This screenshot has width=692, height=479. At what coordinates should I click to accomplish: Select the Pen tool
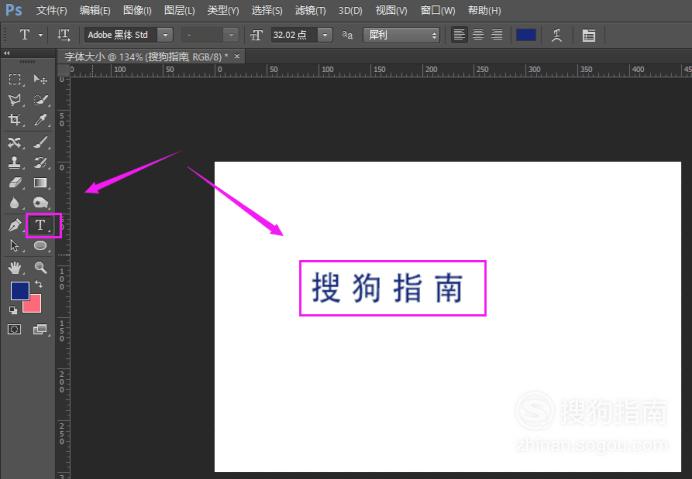click(x=15, y=225)
